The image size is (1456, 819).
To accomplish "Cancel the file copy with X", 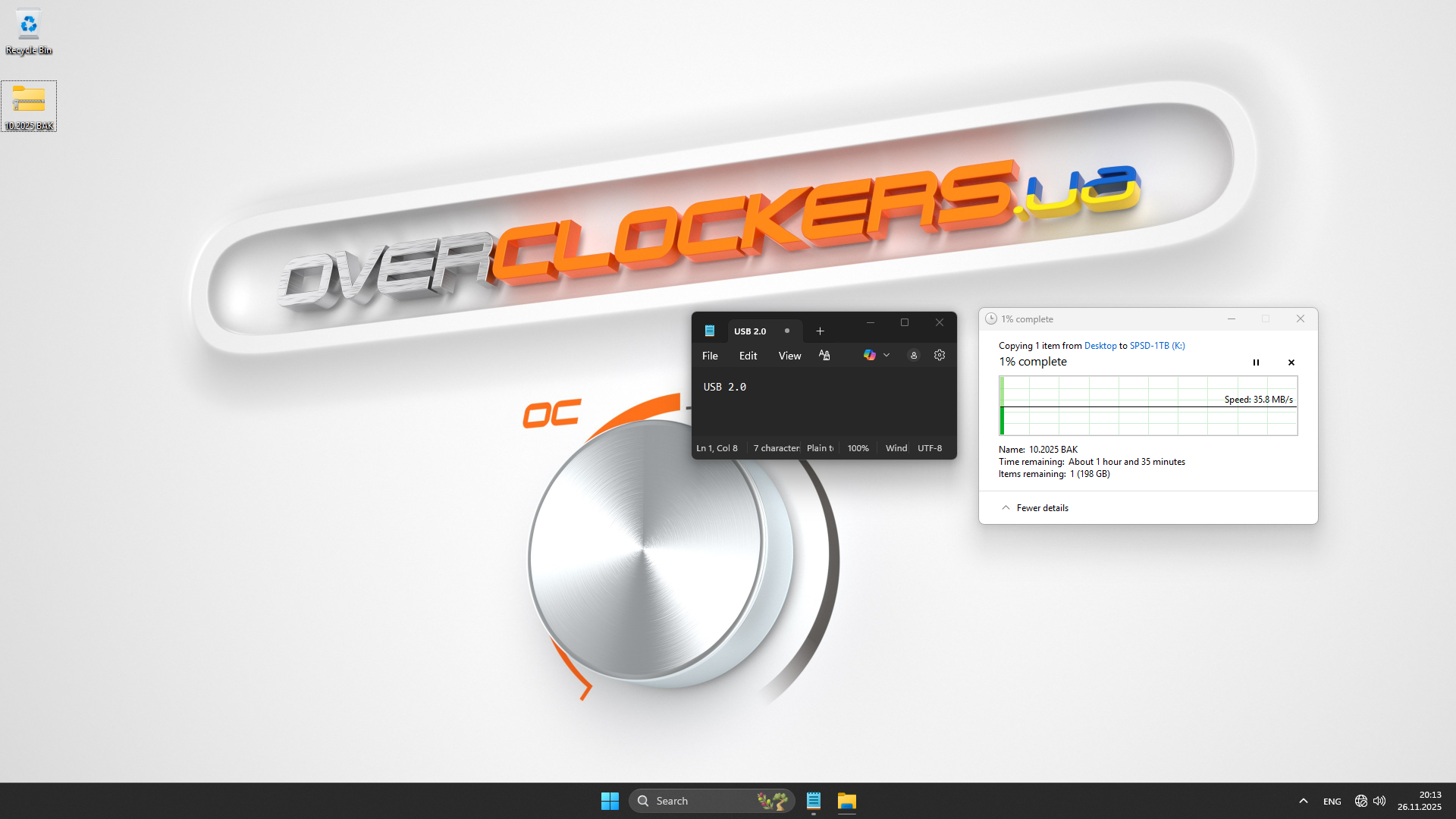I will point(1291,362).
